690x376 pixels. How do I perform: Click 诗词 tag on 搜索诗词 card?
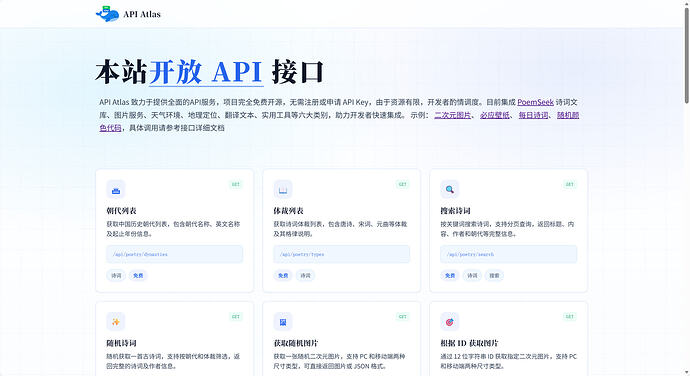click(472, 276)
